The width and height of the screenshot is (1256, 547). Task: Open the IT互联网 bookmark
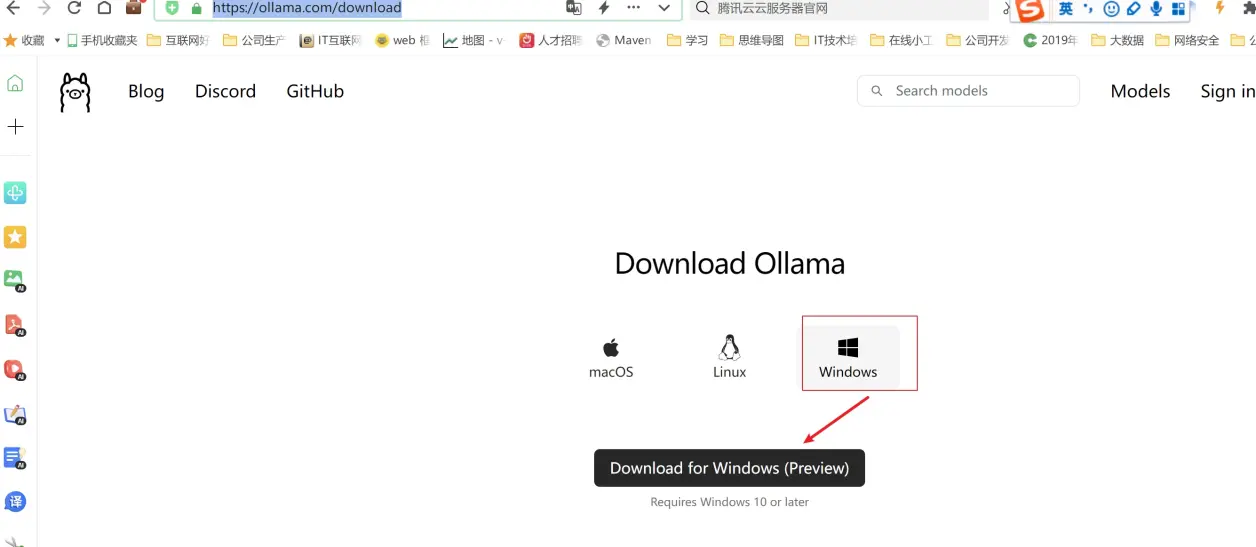click(331, 41)
